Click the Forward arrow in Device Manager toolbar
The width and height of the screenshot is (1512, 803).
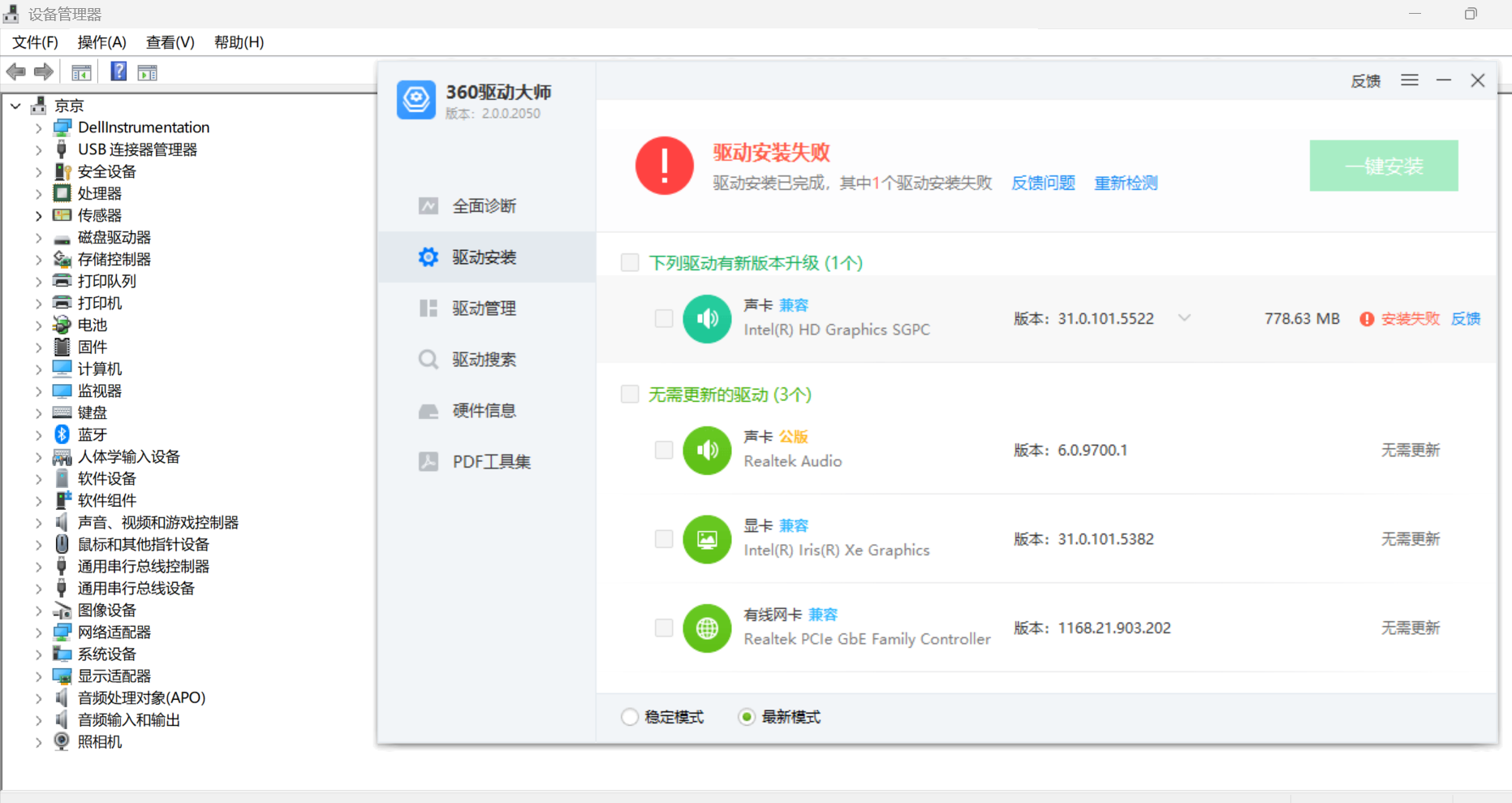[44, 72]
